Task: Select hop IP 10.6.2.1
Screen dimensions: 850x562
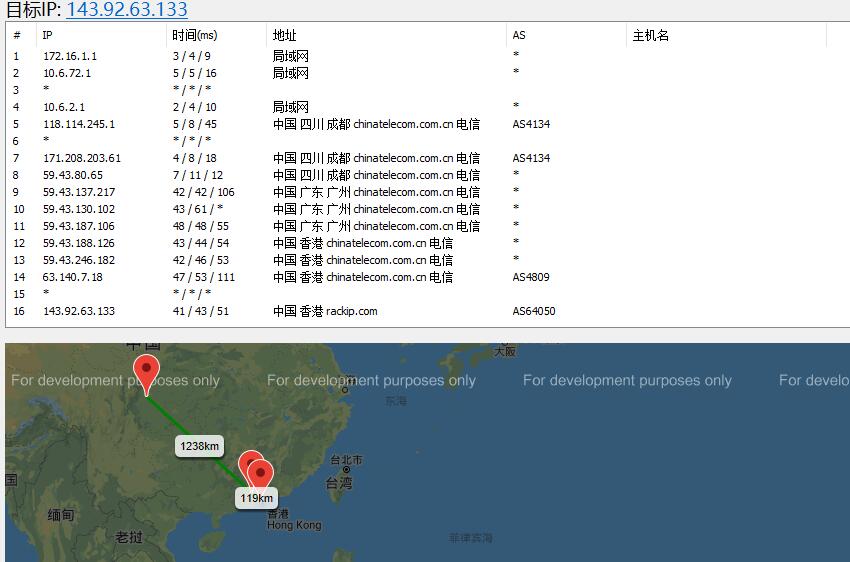Action: point(64,107)
